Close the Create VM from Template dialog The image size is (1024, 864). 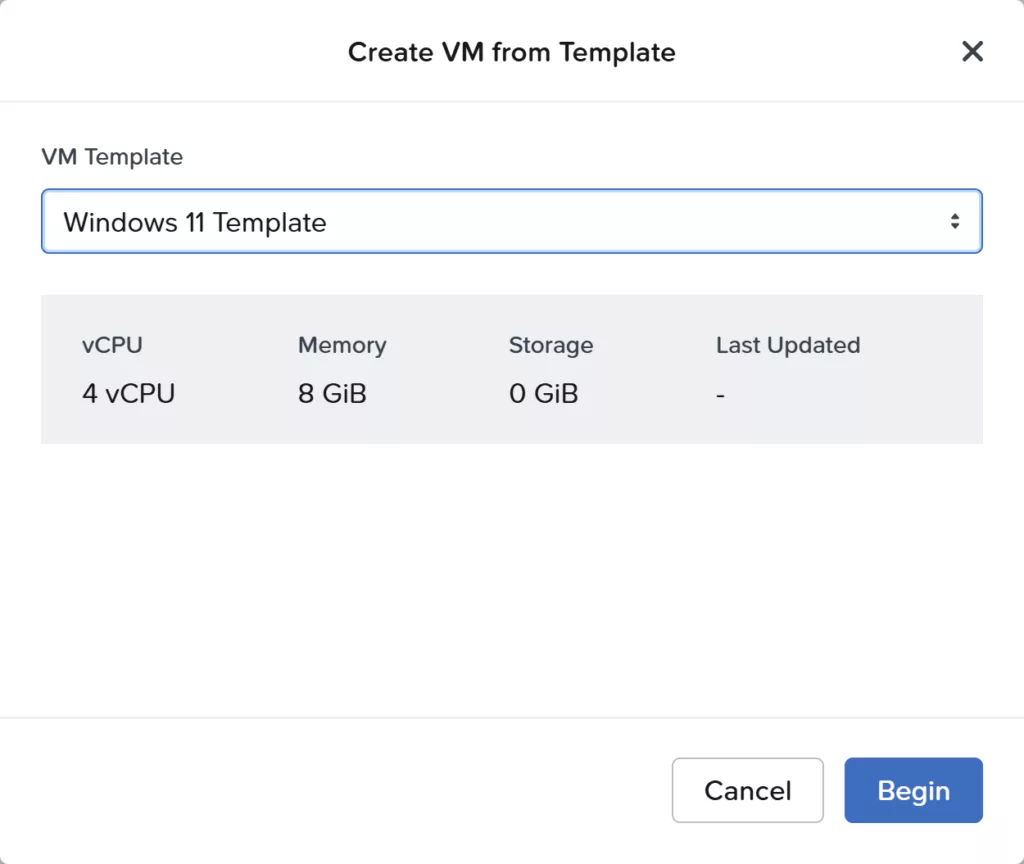click(x=972, y=52)
